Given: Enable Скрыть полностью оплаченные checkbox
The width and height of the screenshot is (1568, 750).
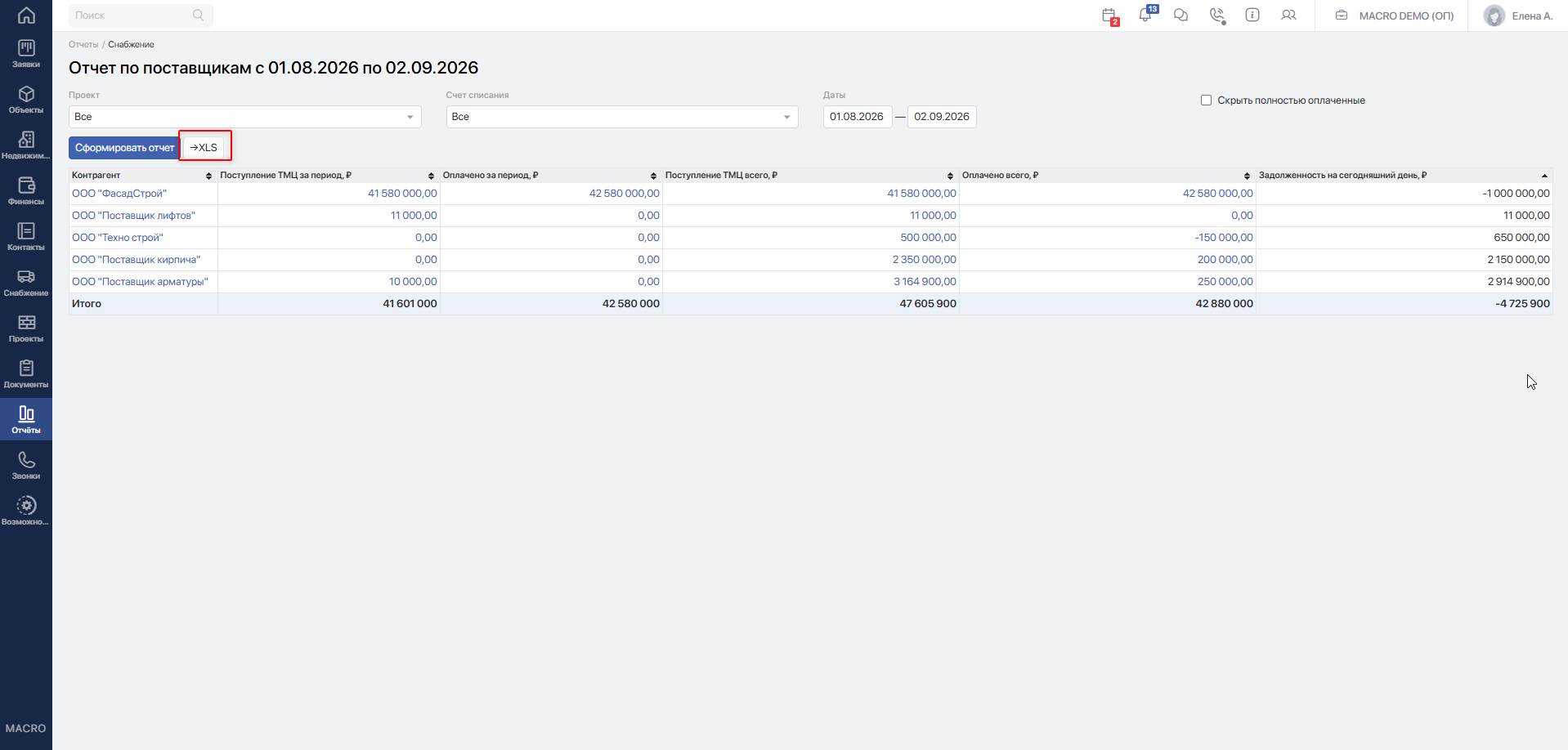Looking at the screenshot, I should tap(1206, 100).
